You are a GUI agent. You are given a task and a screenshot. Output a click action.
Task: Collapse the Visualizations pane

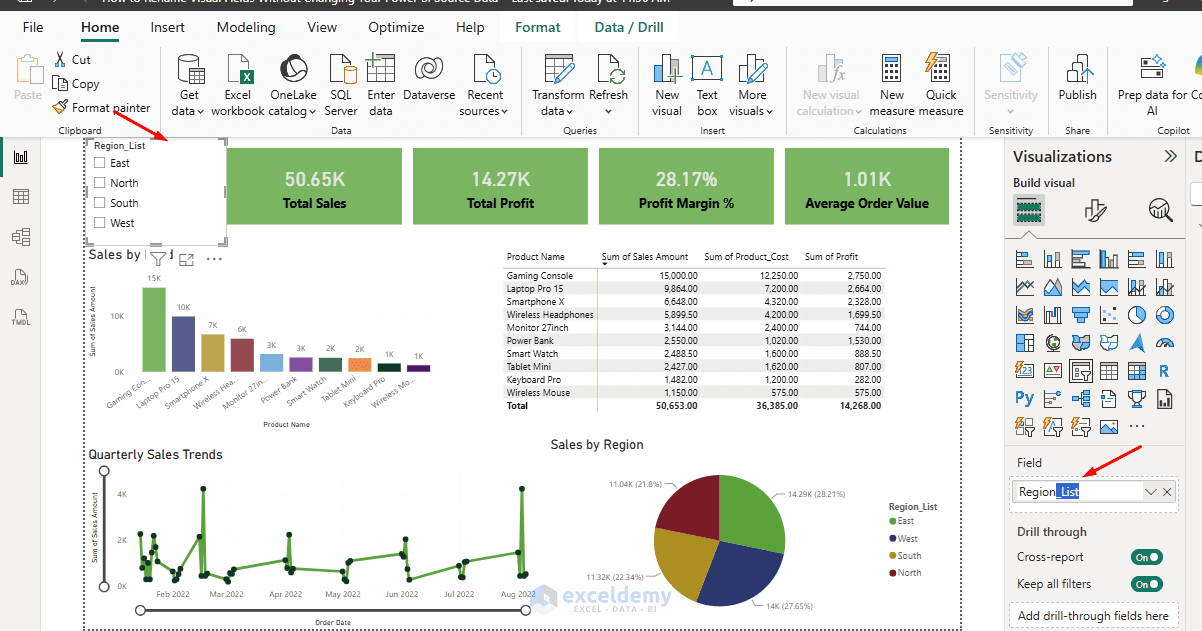pyautogui.click(x=1171, y=156)
